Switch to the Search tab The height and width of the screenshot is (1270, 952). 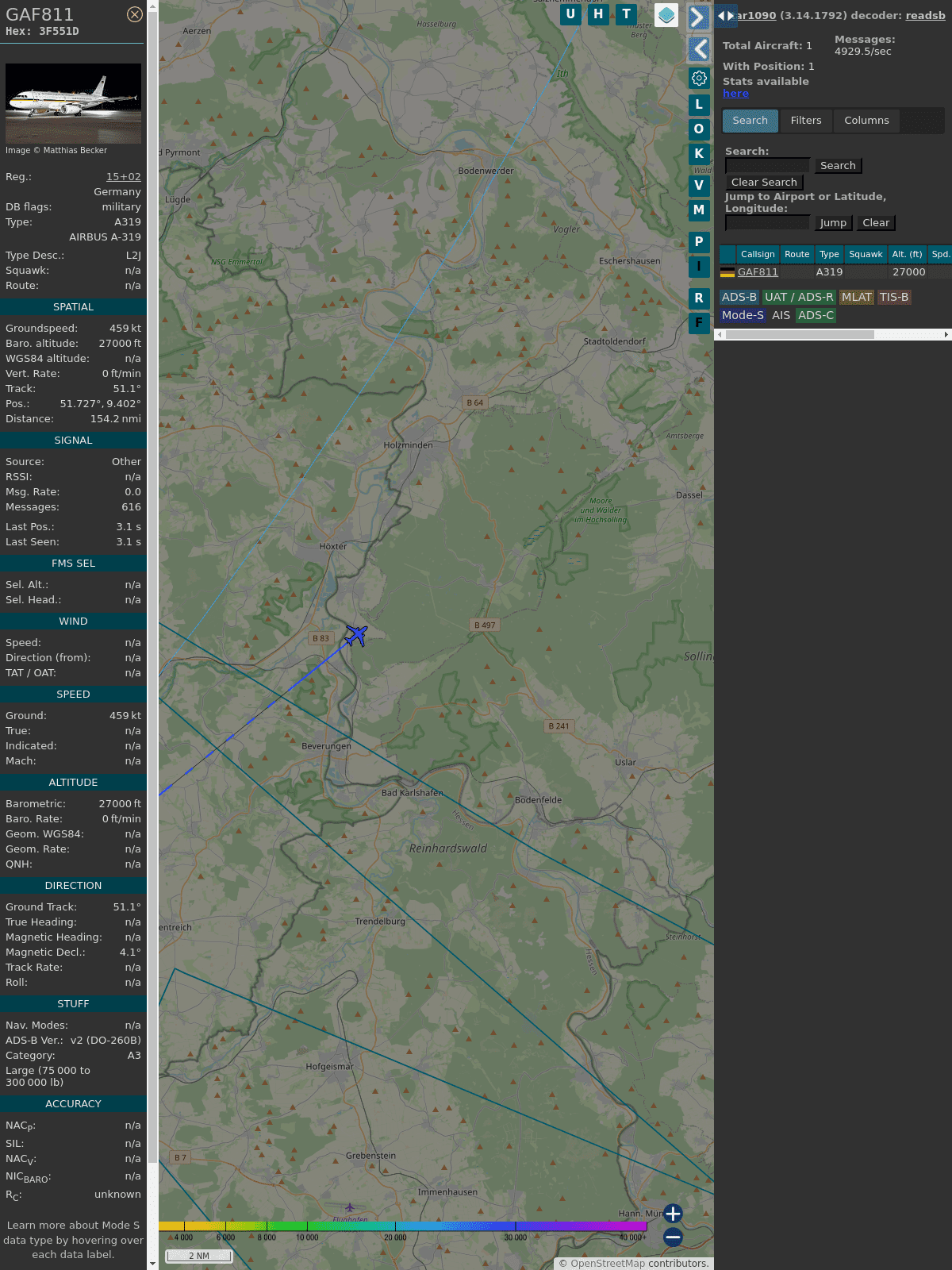tap(750, 121)
